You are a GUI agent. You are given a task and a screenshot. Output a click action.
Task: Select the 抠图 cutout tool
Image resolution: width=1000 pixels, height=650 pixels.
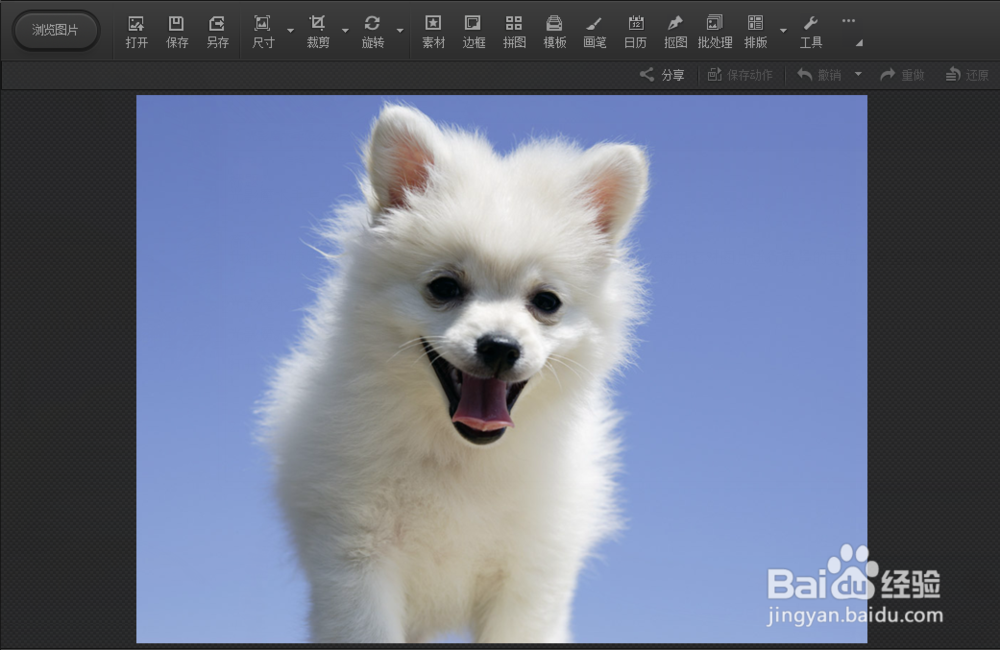click(675, 32)
